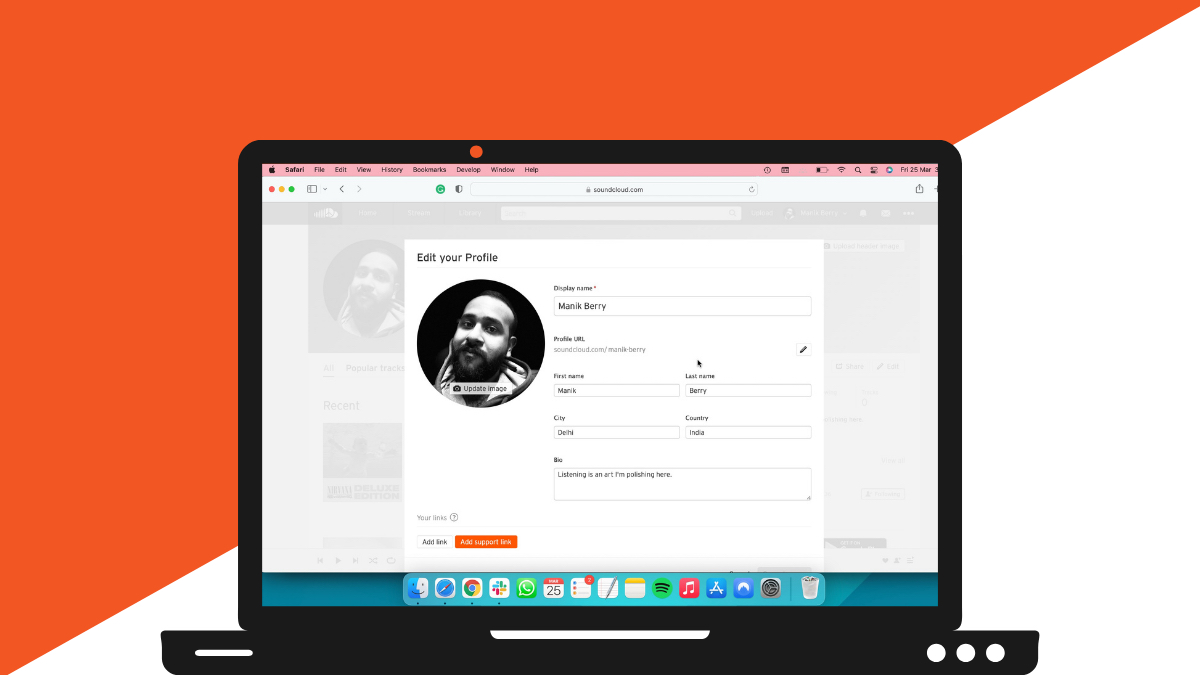The image size is (1200, 675).
Task: Open the Bookmarks menu
Action: [x=429, y=169]
